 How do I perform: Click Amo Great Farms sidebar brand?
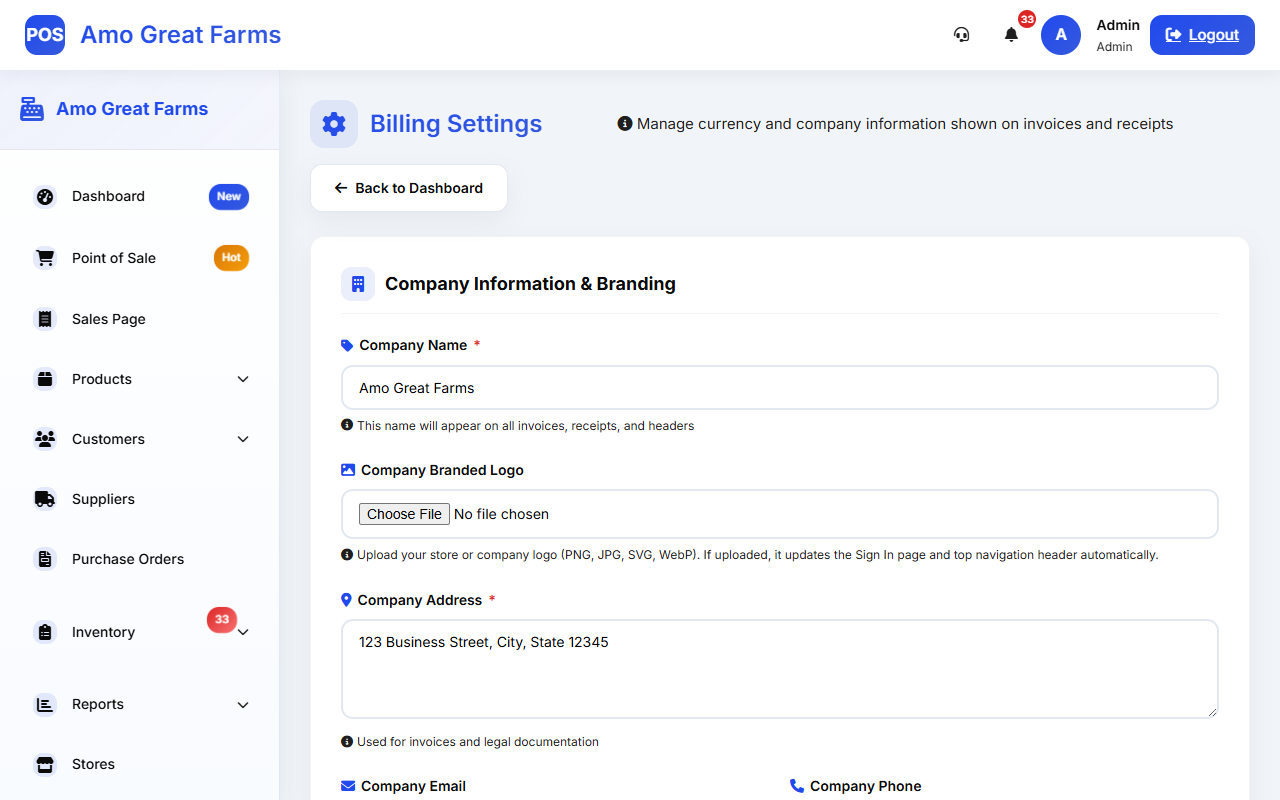132,109
